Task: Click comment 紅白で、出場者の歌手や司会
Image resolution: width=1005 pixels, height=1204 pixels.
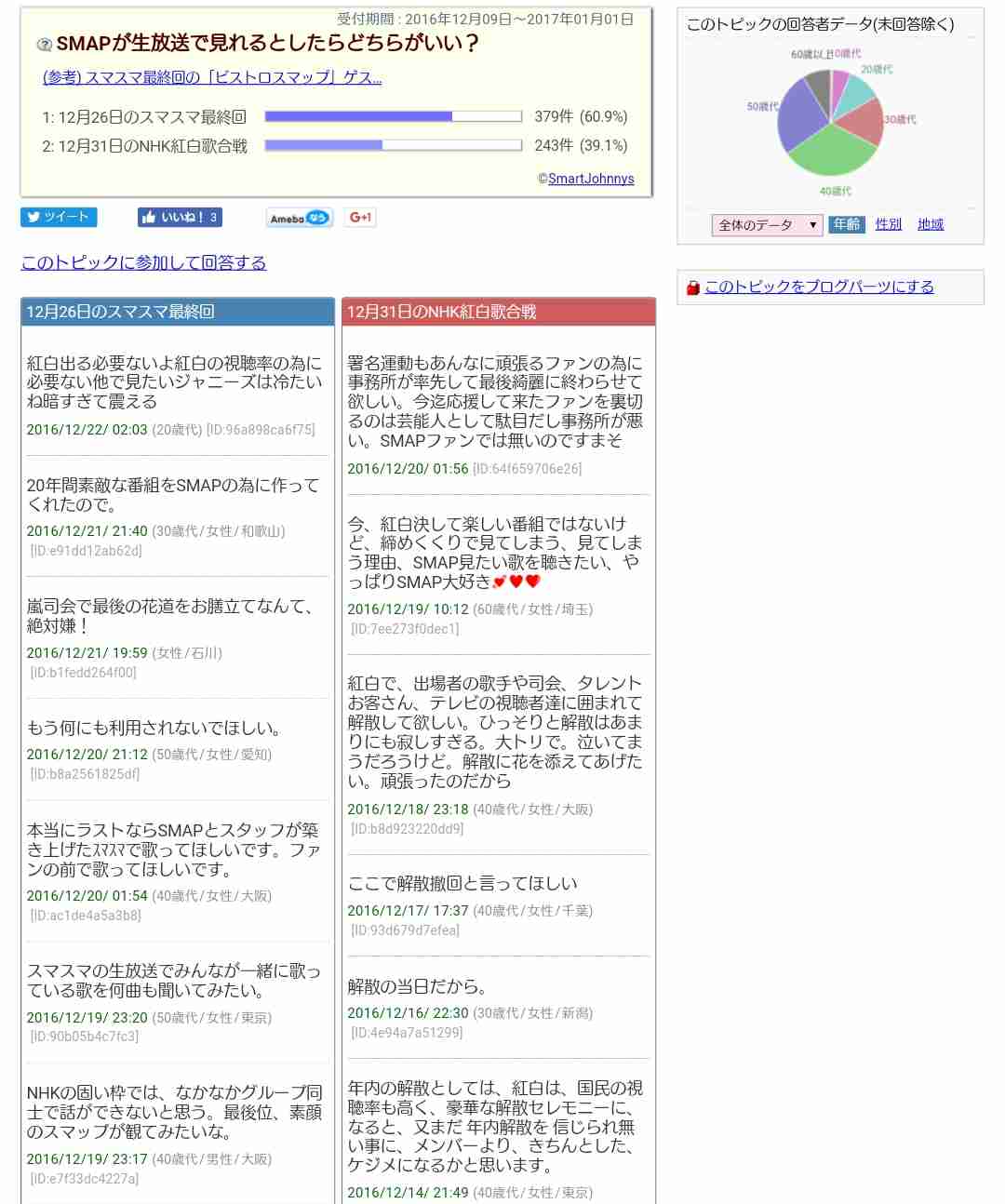Action: click(495, 732)
